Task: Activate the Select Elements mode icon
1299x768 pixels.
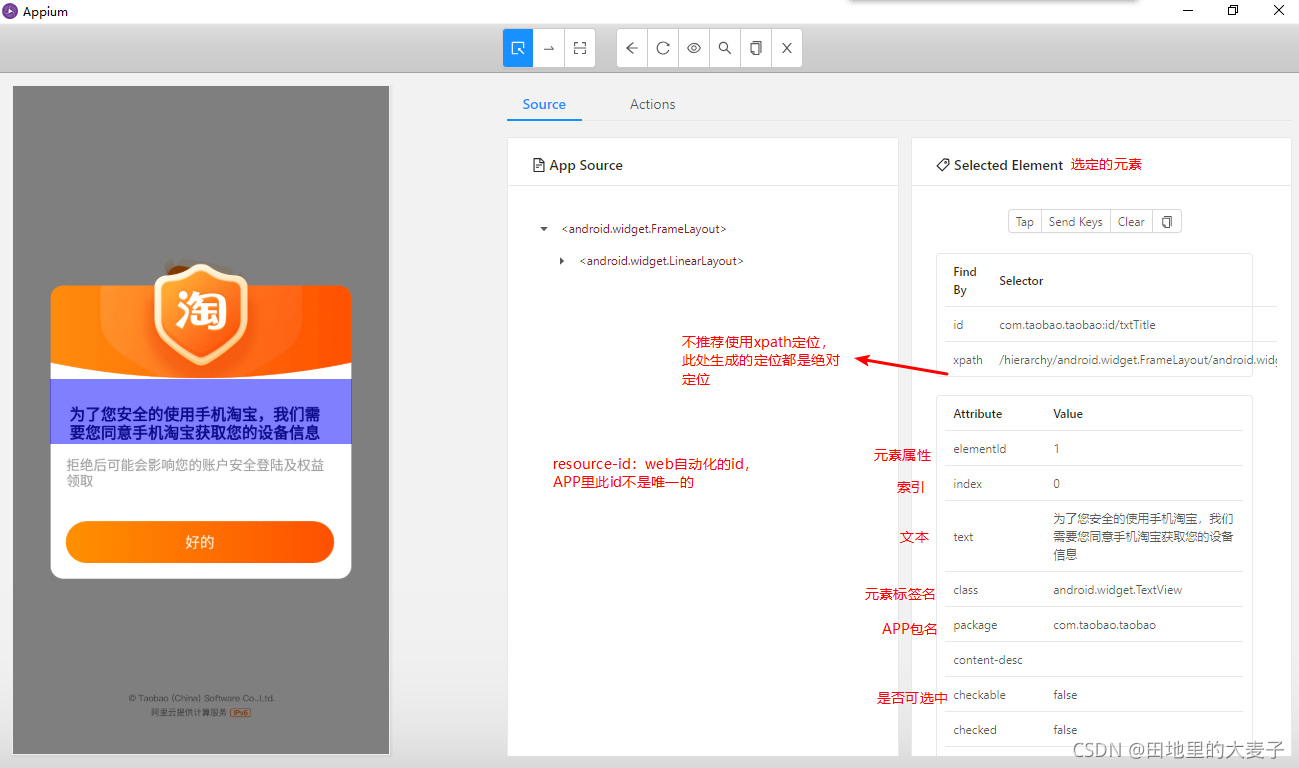Action: click(518, 48)
